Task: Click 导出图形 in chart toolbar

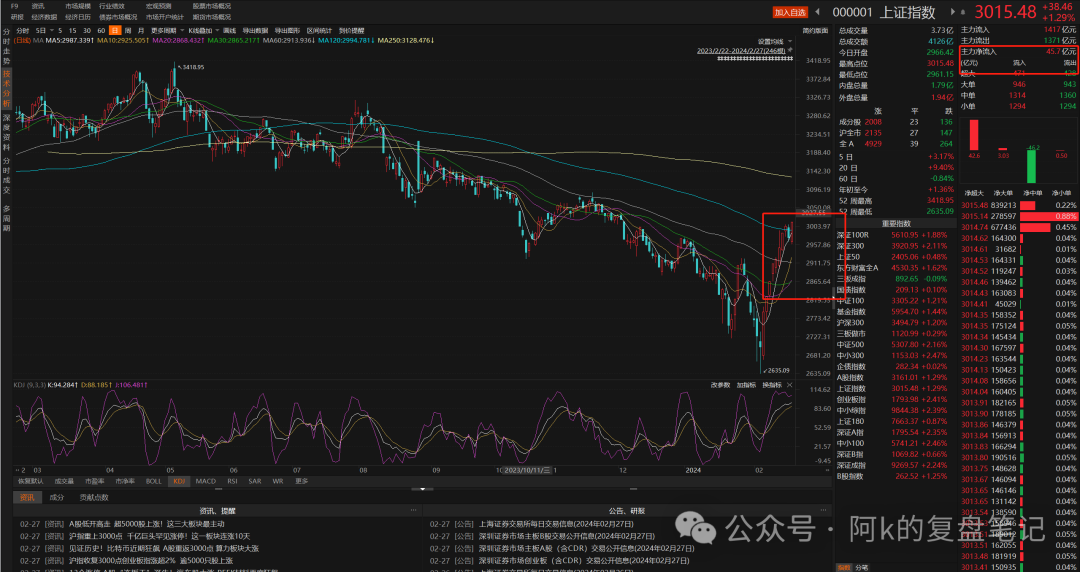Action: click(x=287, y=30)
